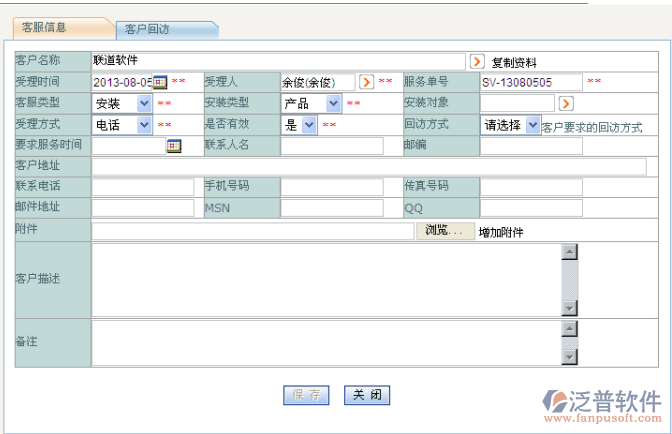Select the 客服信息 tab
Image resolution: width=672 pixels, height=434 pixels.
(46, 27)
